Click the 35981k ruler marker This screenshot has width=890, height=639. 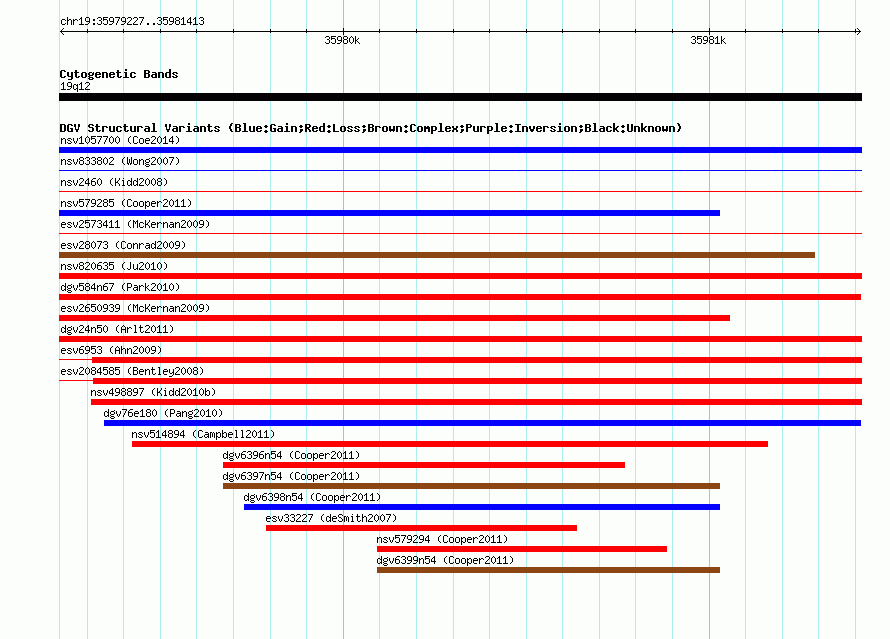[708, 40]
